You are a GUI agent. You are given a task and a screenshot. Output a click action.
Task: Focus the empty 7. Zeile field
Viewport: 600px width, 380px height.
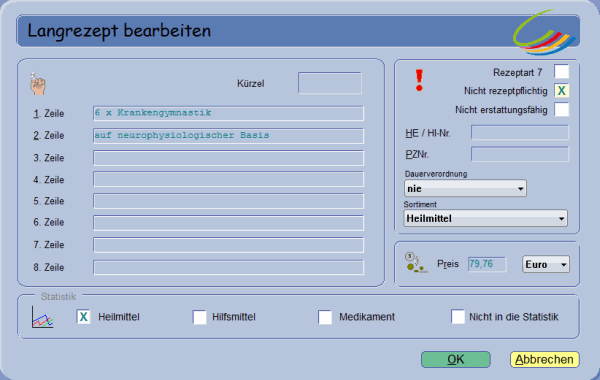[x=228, y=245]
